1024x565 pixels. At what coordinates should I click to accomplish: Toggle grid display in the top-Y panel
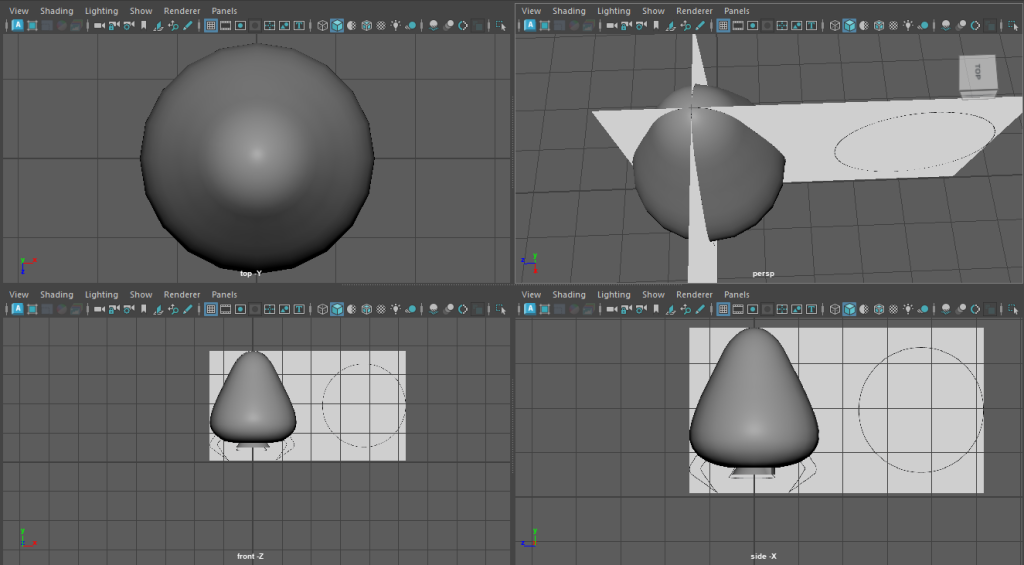212,26
